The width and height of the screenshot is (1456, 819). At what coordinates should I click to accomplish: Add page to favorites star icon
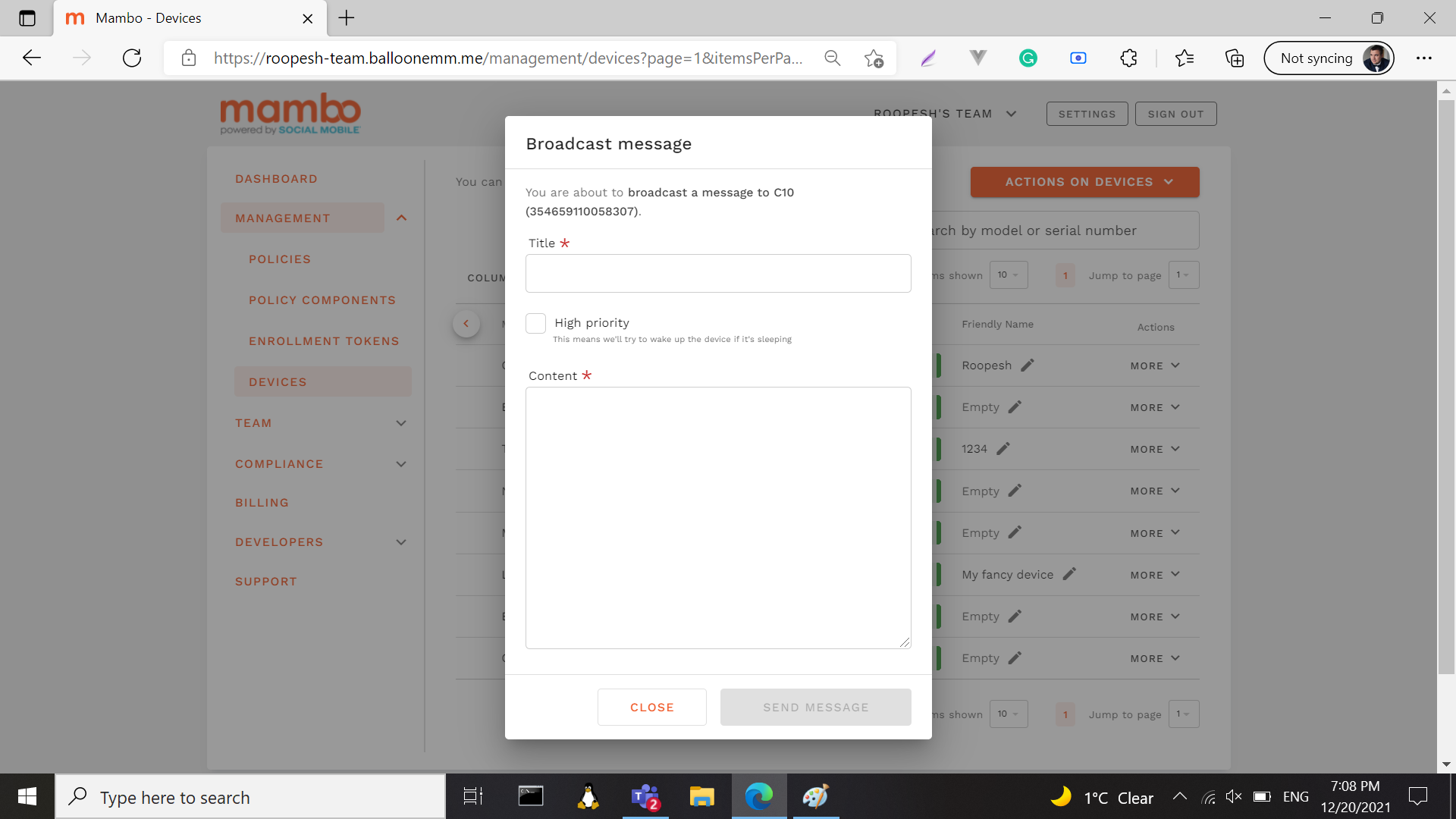(x=874, y=58)
